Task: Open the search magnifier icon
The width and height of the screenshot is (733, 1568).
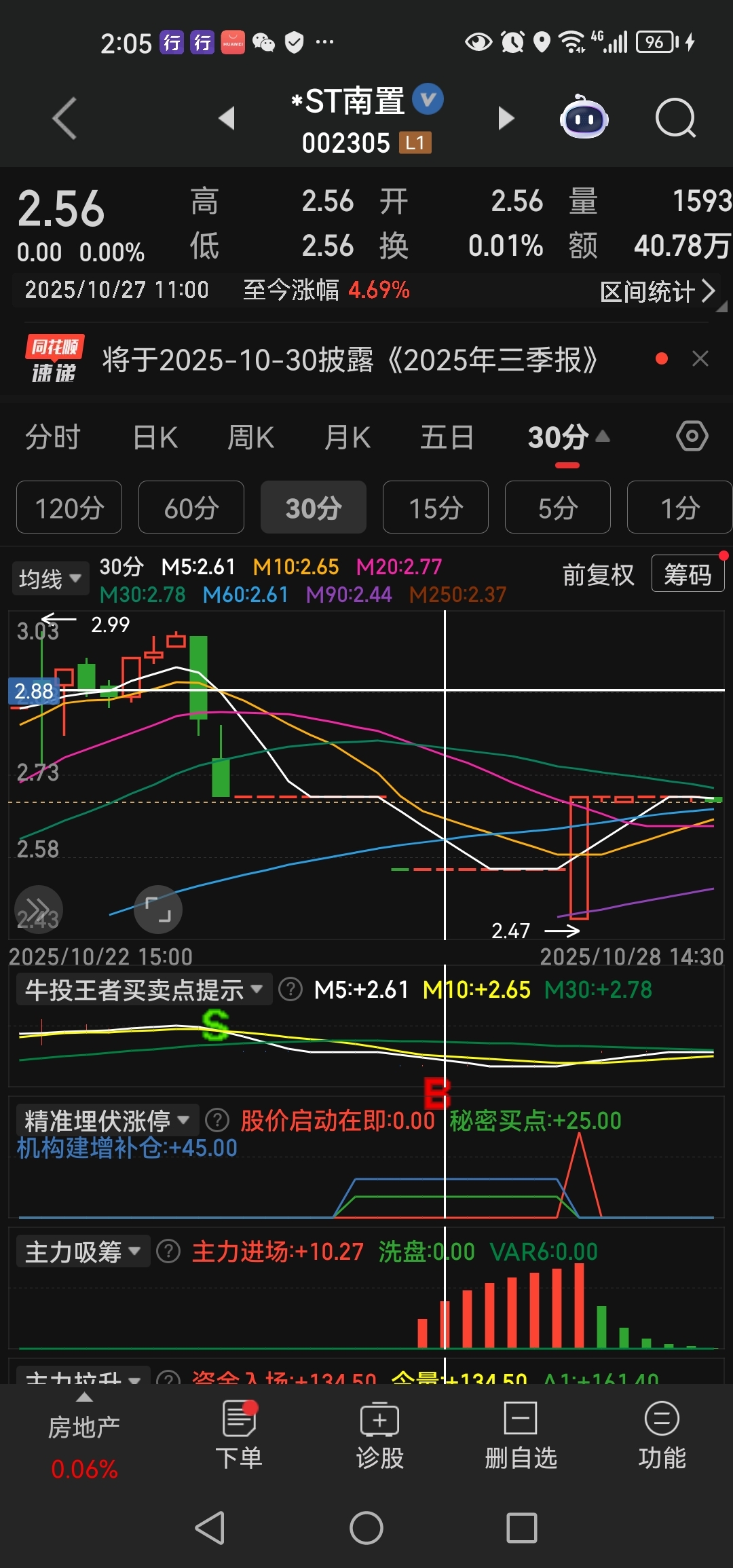Action: tap(675, 118)
